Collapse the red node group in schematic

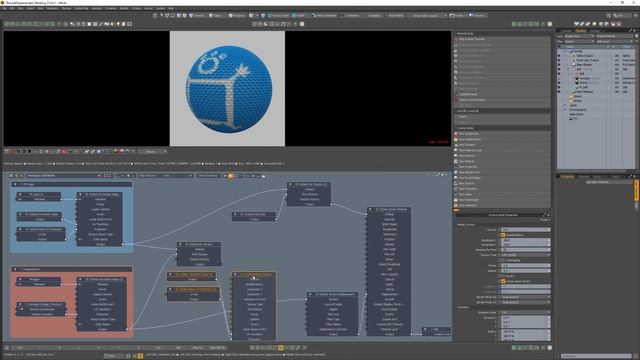click(15, 269)
